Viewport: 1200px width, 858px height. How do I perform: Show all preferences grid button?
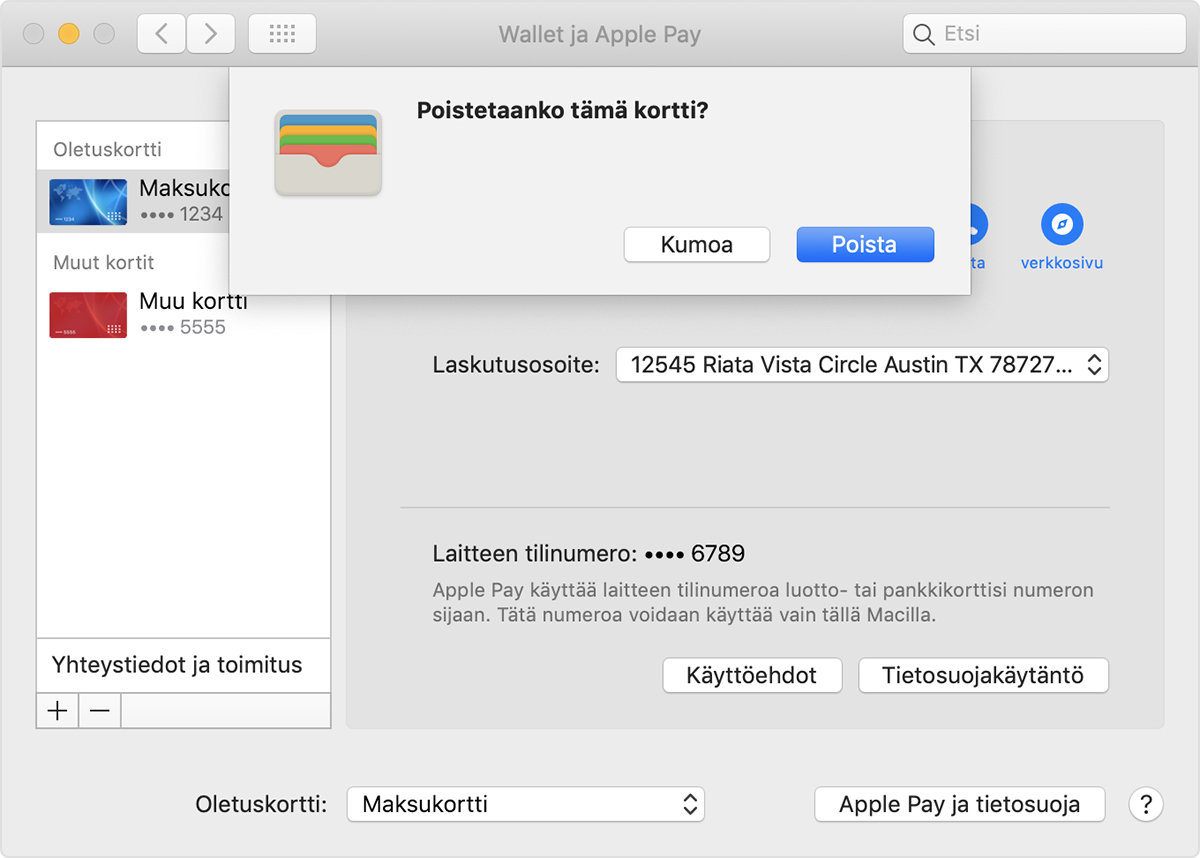point(282,34)
